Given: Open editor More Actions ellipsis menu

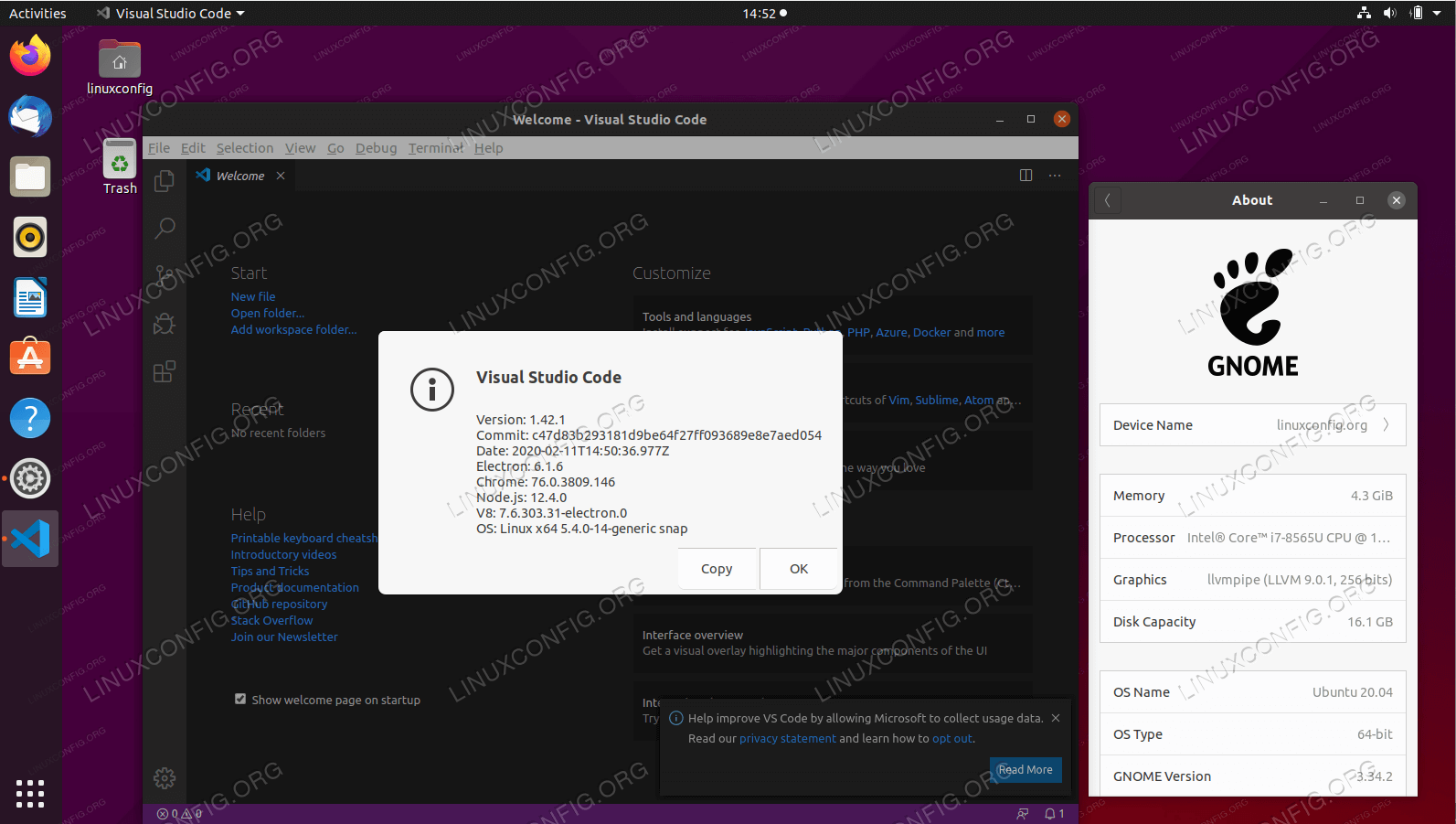Looking at the screenshot, I should (x=1055, y=176).
